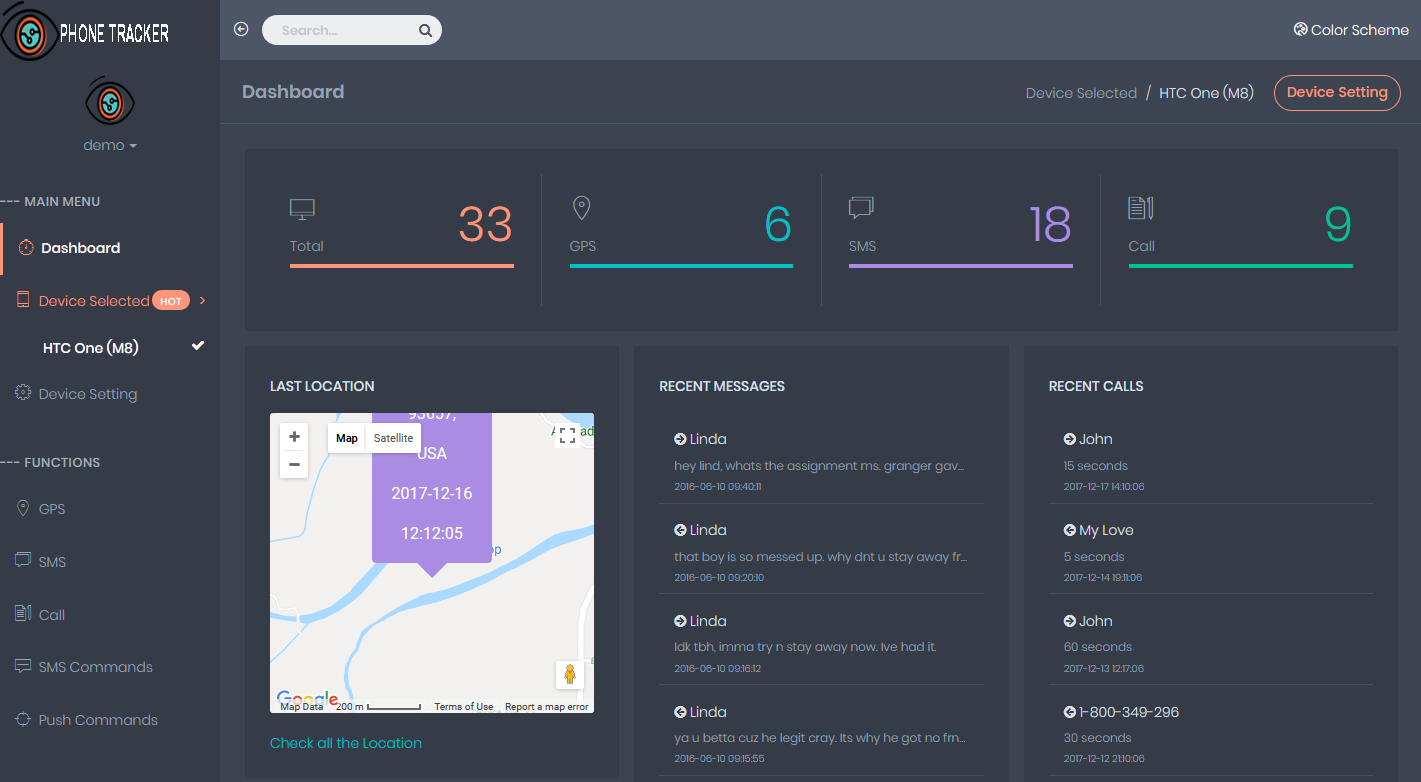This screenshot has height=782, width=1421.
Task: Zoom in on the map
Action: 294,437
